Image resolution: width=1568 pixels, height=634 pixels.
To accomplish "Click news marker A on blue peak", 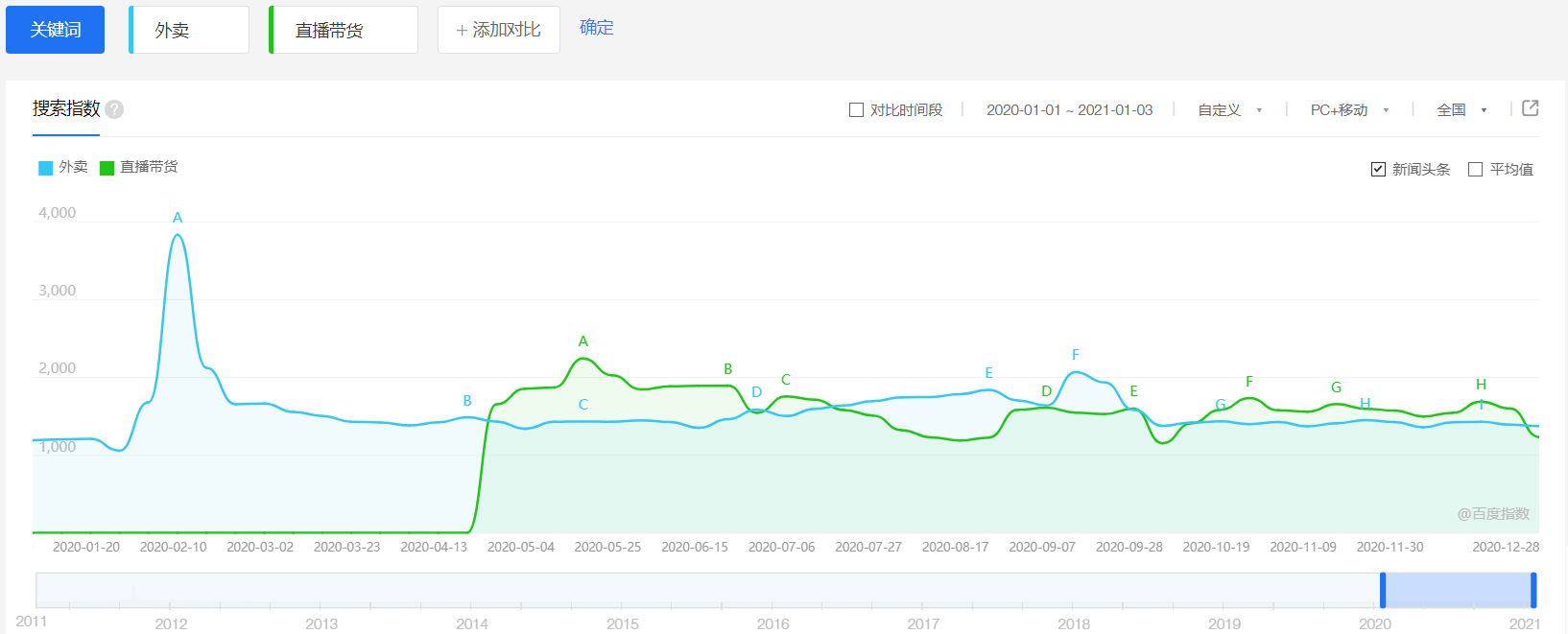I will [178, 218].
